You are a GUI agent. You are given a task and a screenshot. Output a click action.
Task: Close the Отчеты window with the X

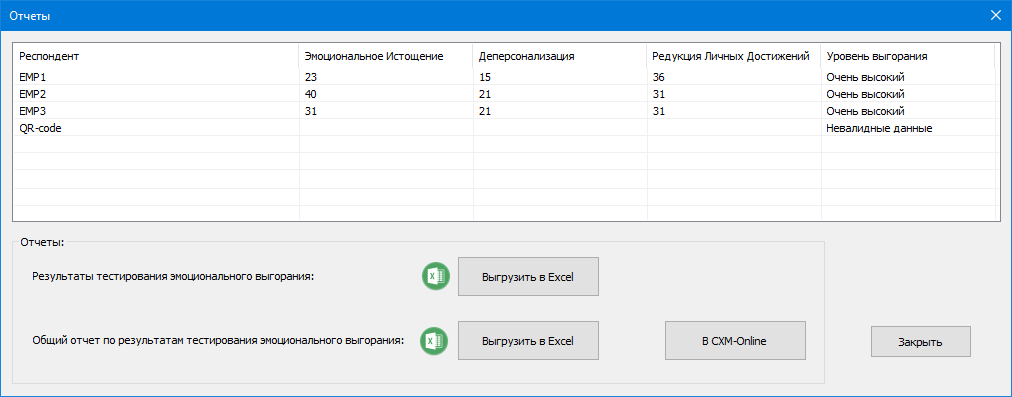996,16
